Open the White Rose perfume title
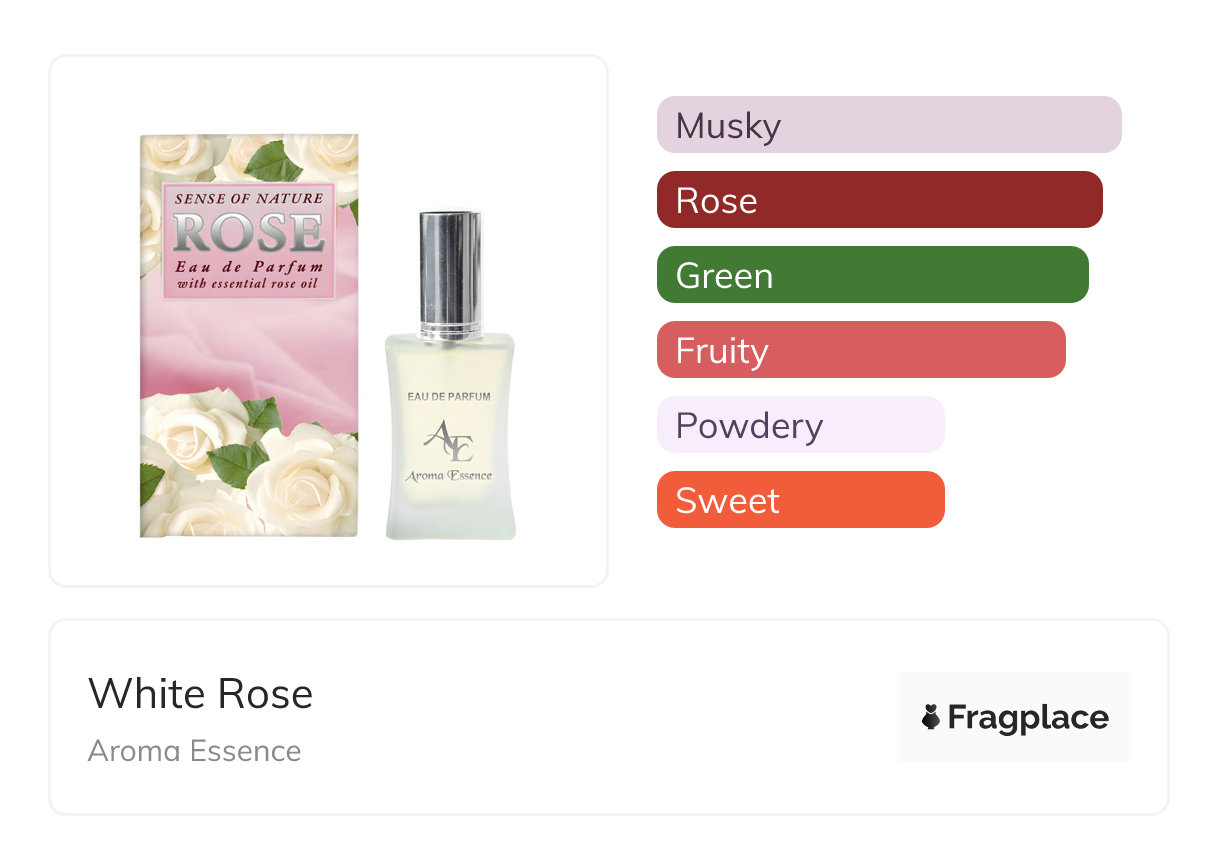The height and width of the screenshot is (864, 1218). point(200,694)
